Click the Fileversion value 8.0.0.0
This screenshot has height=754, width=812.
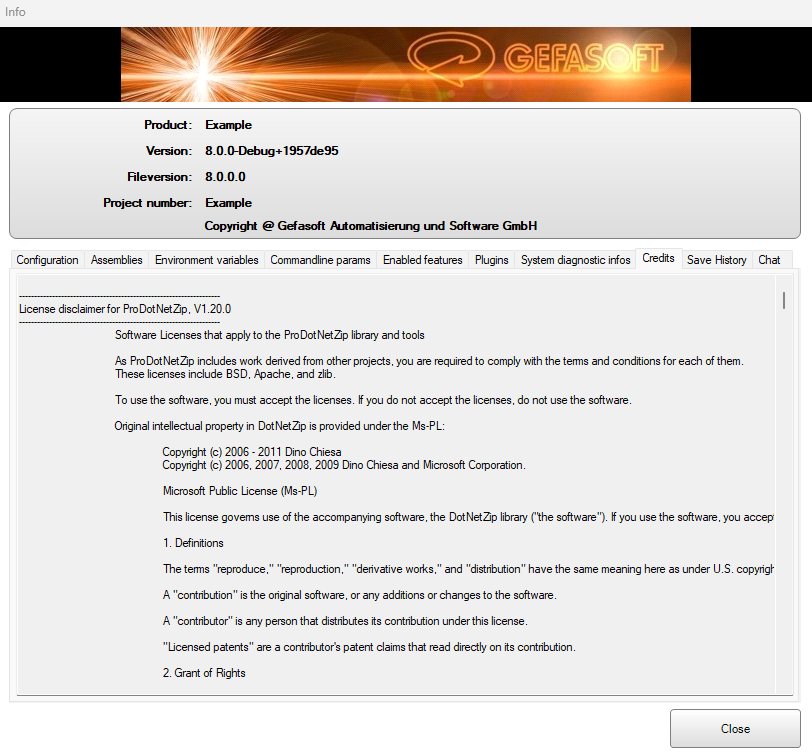225,177
